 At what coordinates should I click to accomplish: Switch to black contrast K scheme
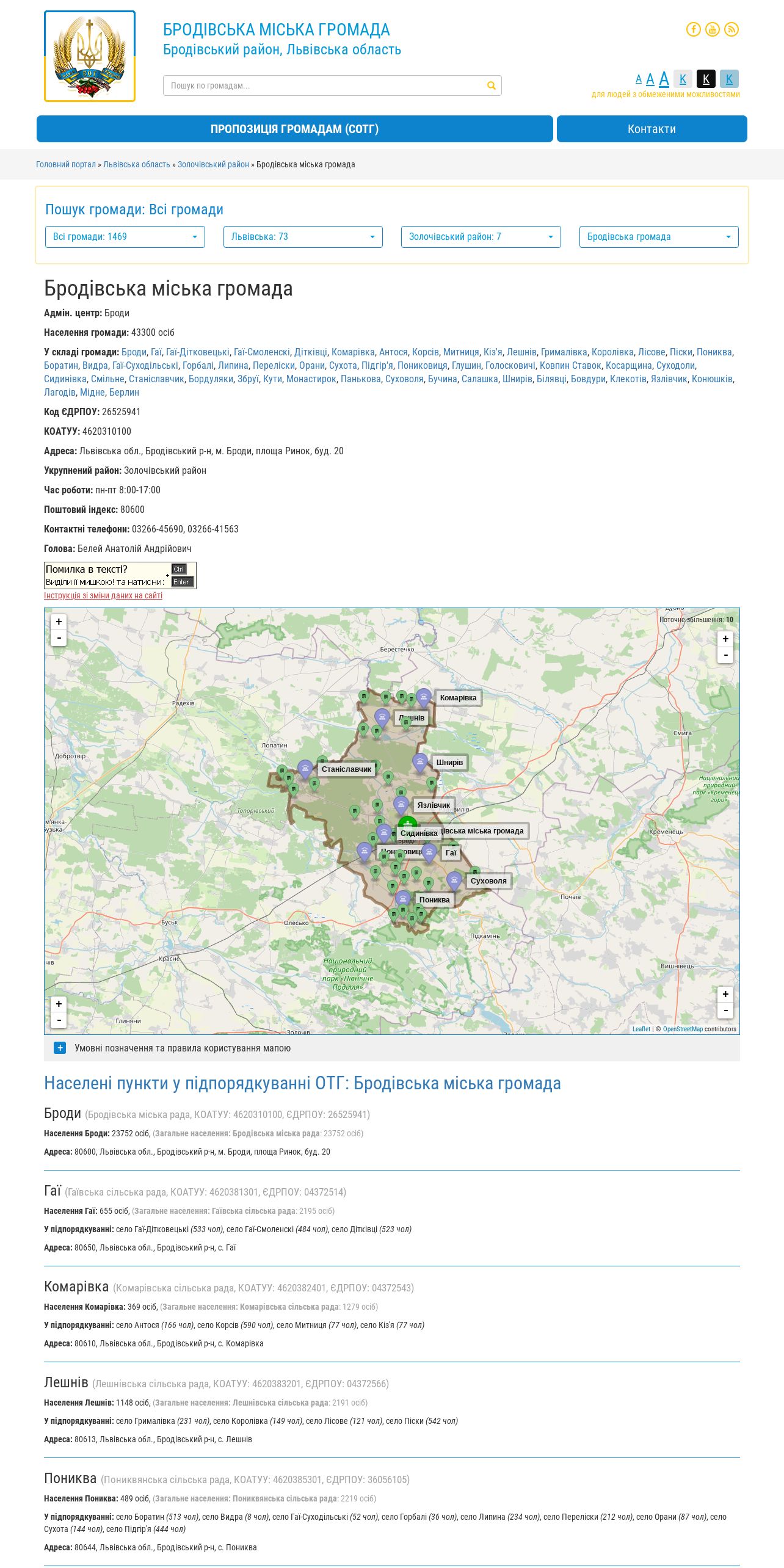coord(706,79)
